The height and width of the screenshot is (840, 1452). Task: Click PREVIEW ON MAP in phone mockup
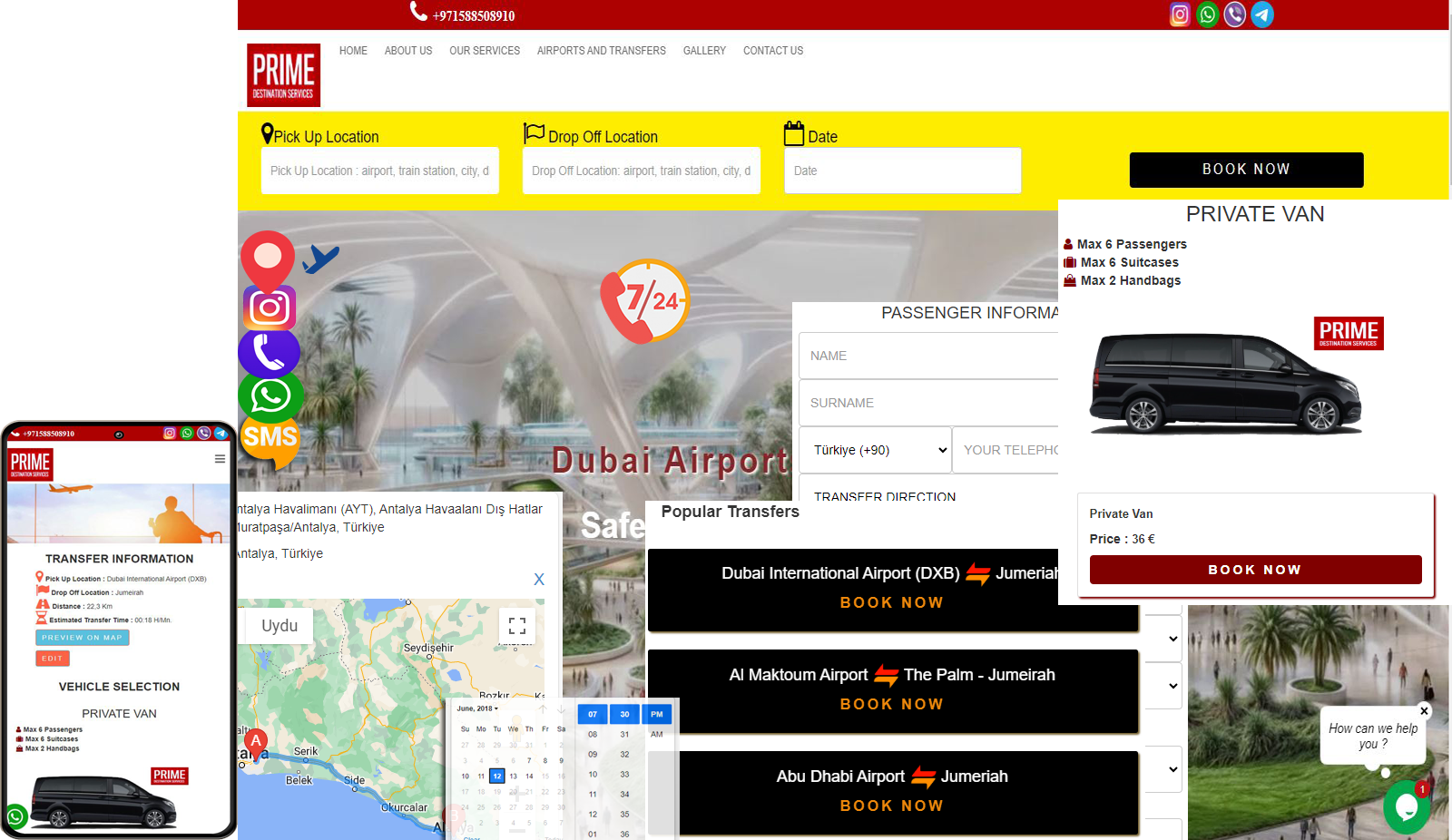[82, 638]
